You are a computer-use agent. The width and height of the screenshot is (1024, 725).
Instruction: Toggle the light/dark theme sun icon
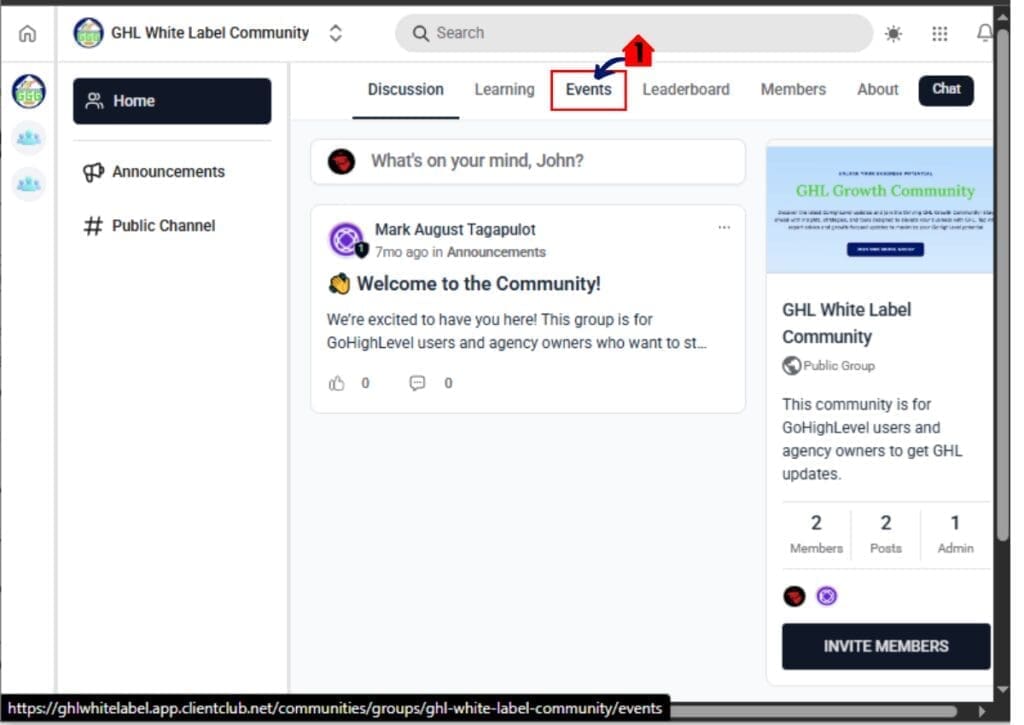892,33
